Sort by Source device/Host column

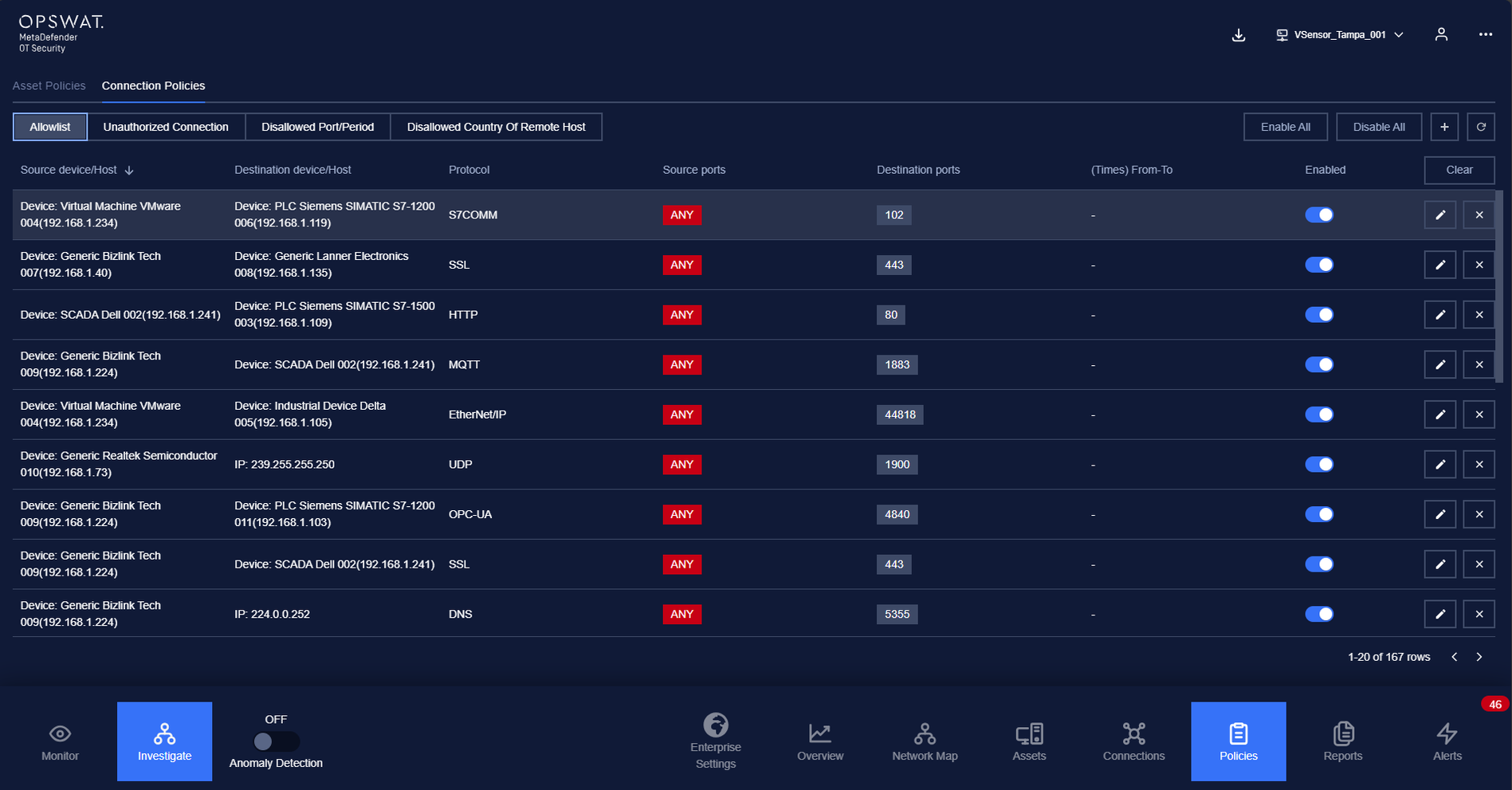pyautogui.click(x=77, y=170)
